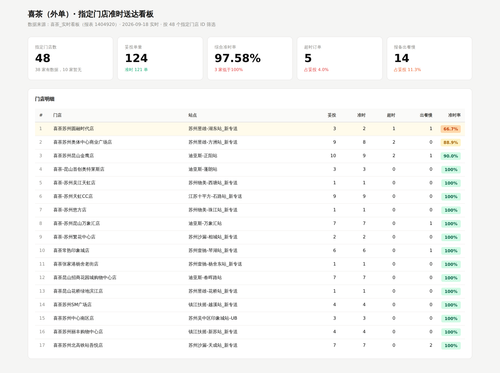The image size is (500, 373).
Task: Click the slow-prep value 2 in row 17
Action: [x=431, y=345]
